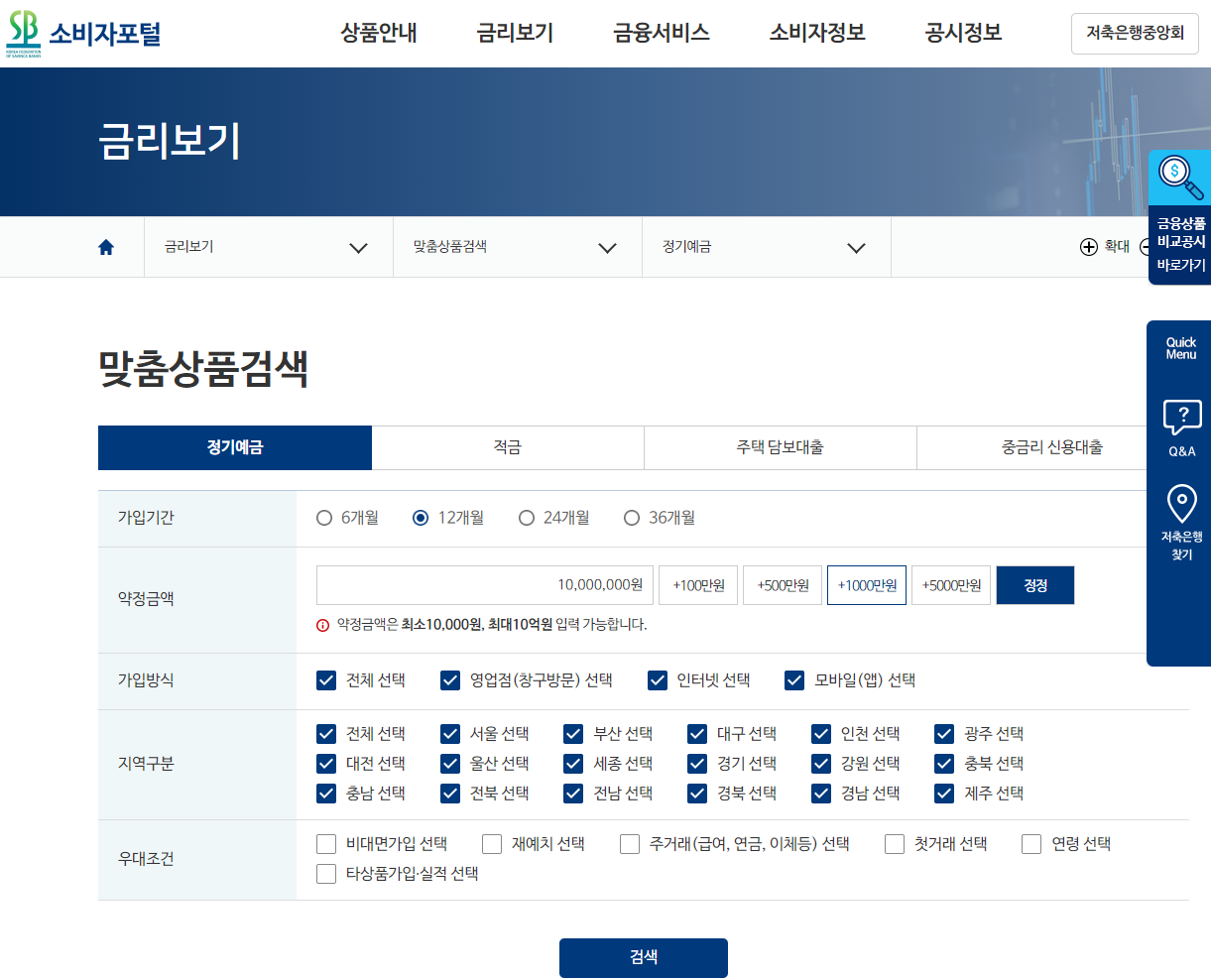The width and height of the screenshot is (1211, 980).
Task: Go to home via breadcrumb house icon
Action: point(106,247)
